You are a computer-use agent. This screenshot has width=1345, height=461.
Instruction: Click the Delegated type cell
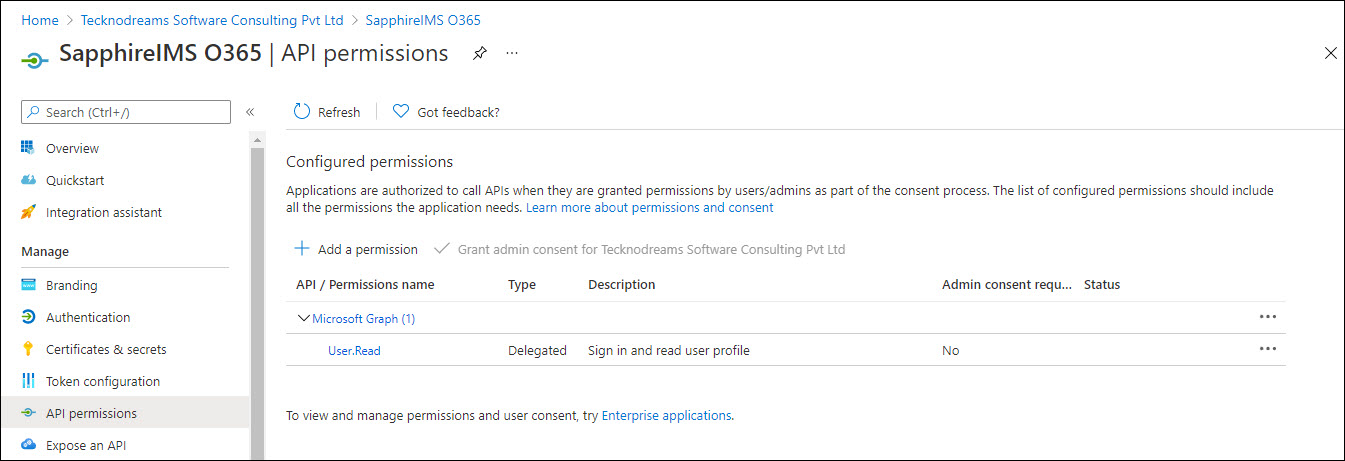tap(537, 350)
